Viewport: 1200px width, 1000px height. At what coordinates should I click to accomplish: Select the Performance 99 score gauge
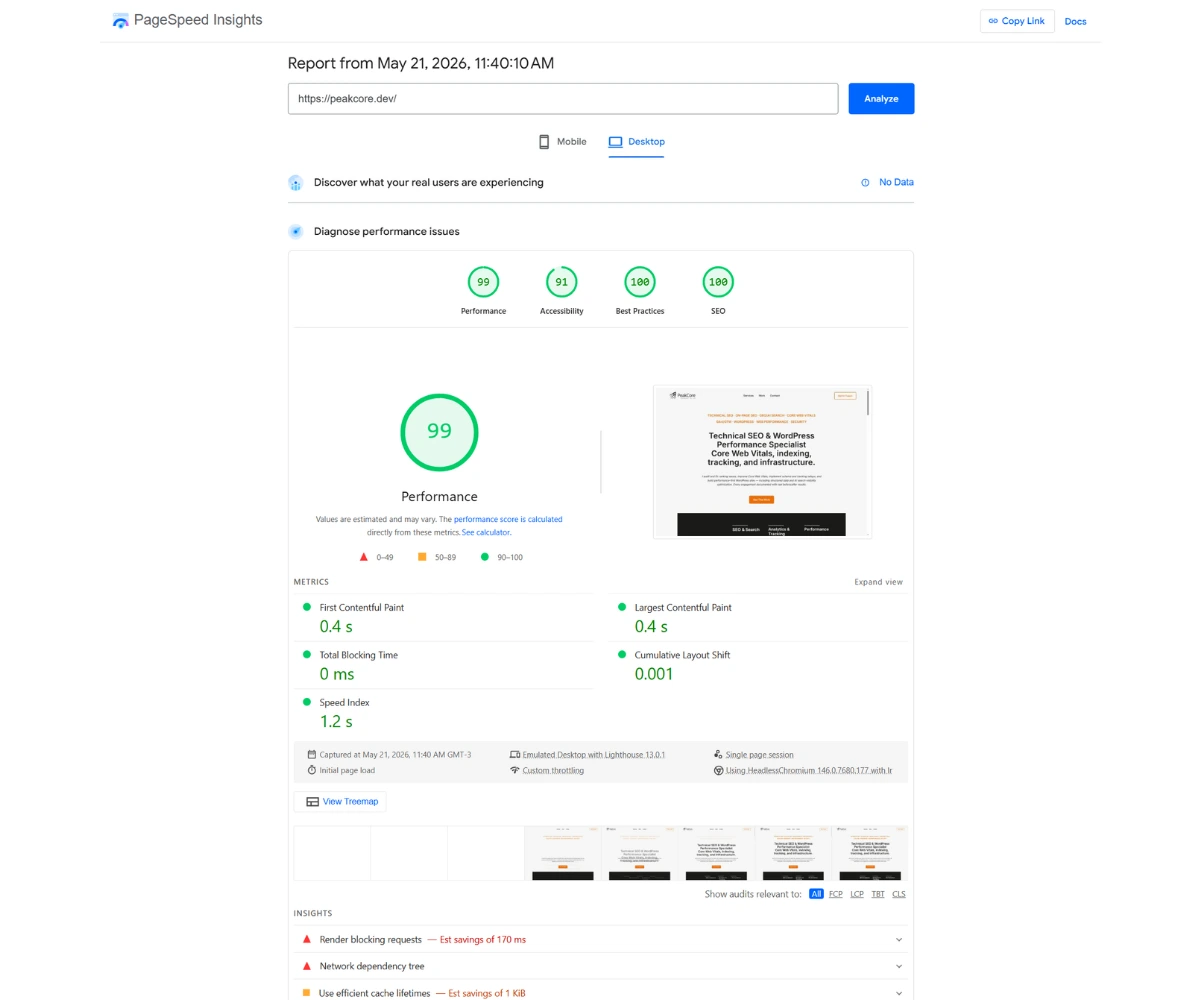coord(483,282)
